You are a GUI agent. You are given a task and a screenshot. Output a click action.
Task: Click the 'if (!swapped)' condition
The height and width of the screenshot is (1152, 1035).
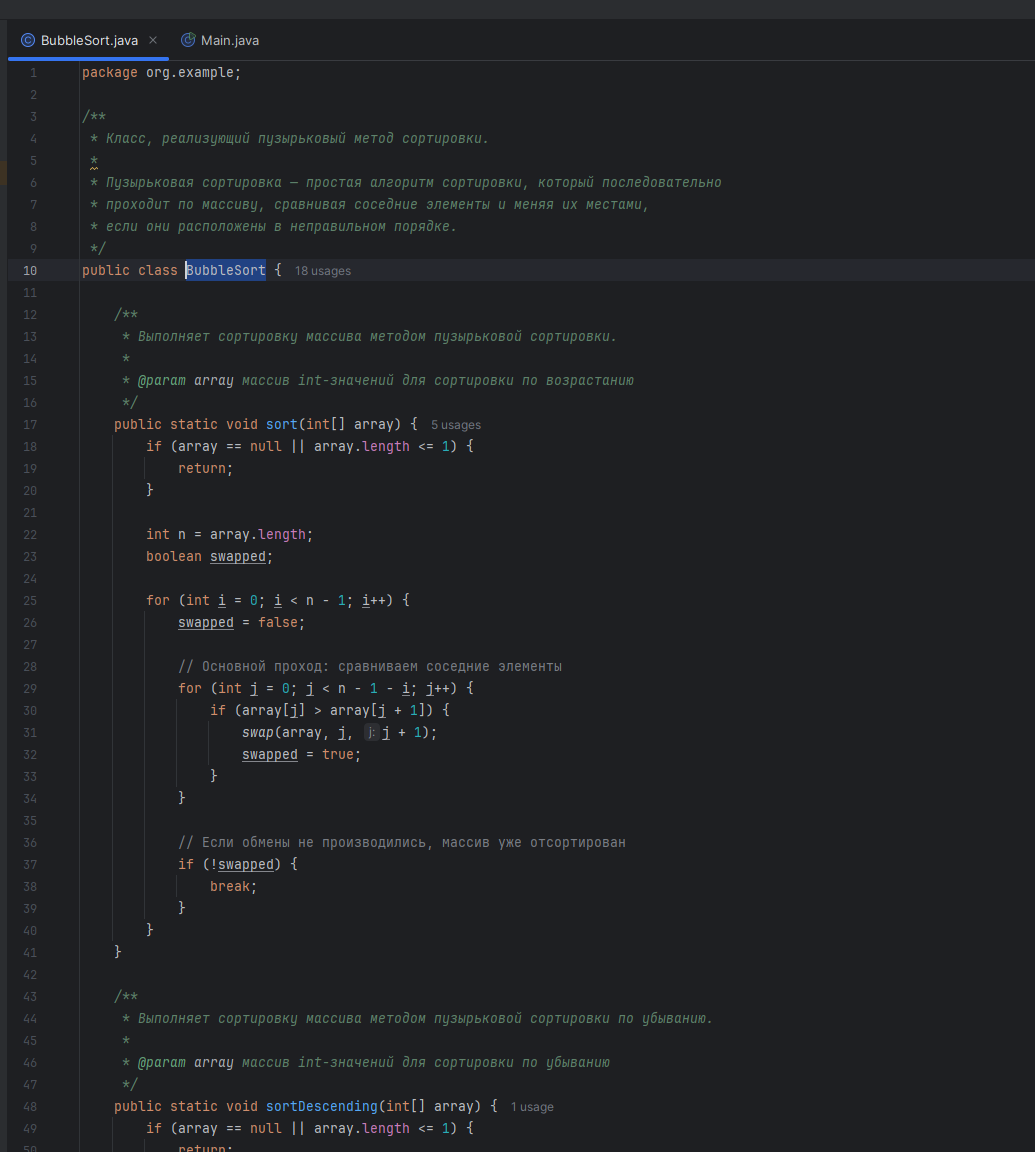(237, 865)
